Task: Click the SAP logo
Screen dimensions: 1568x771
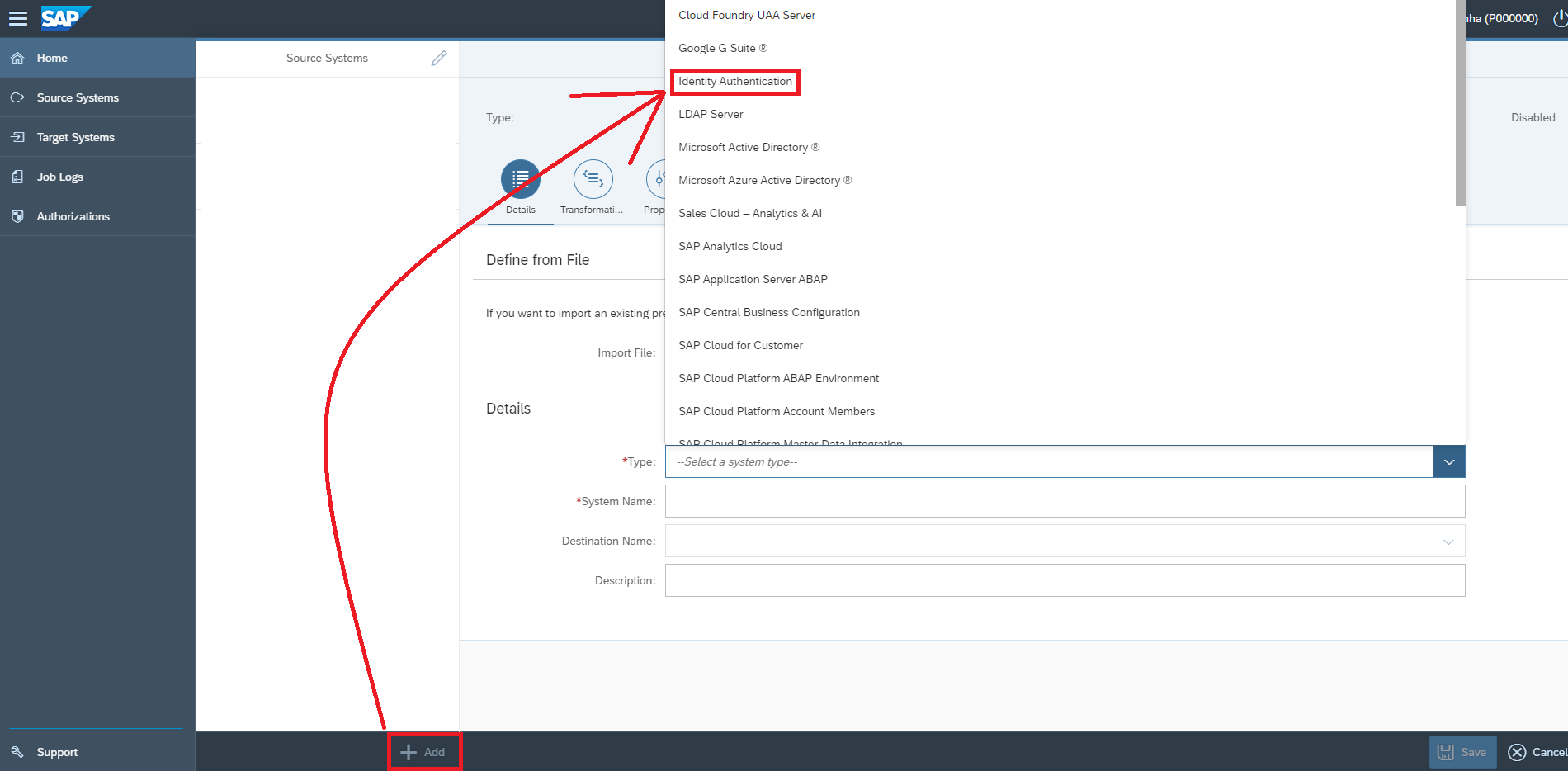Action: tap(65, 17)
